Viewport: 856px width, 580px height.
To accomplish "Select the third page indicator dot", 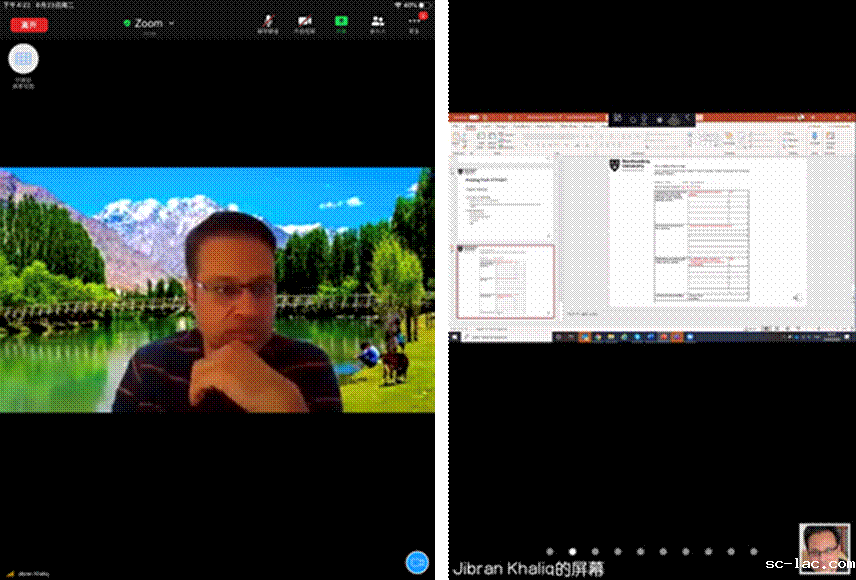I will pos(595,551).
